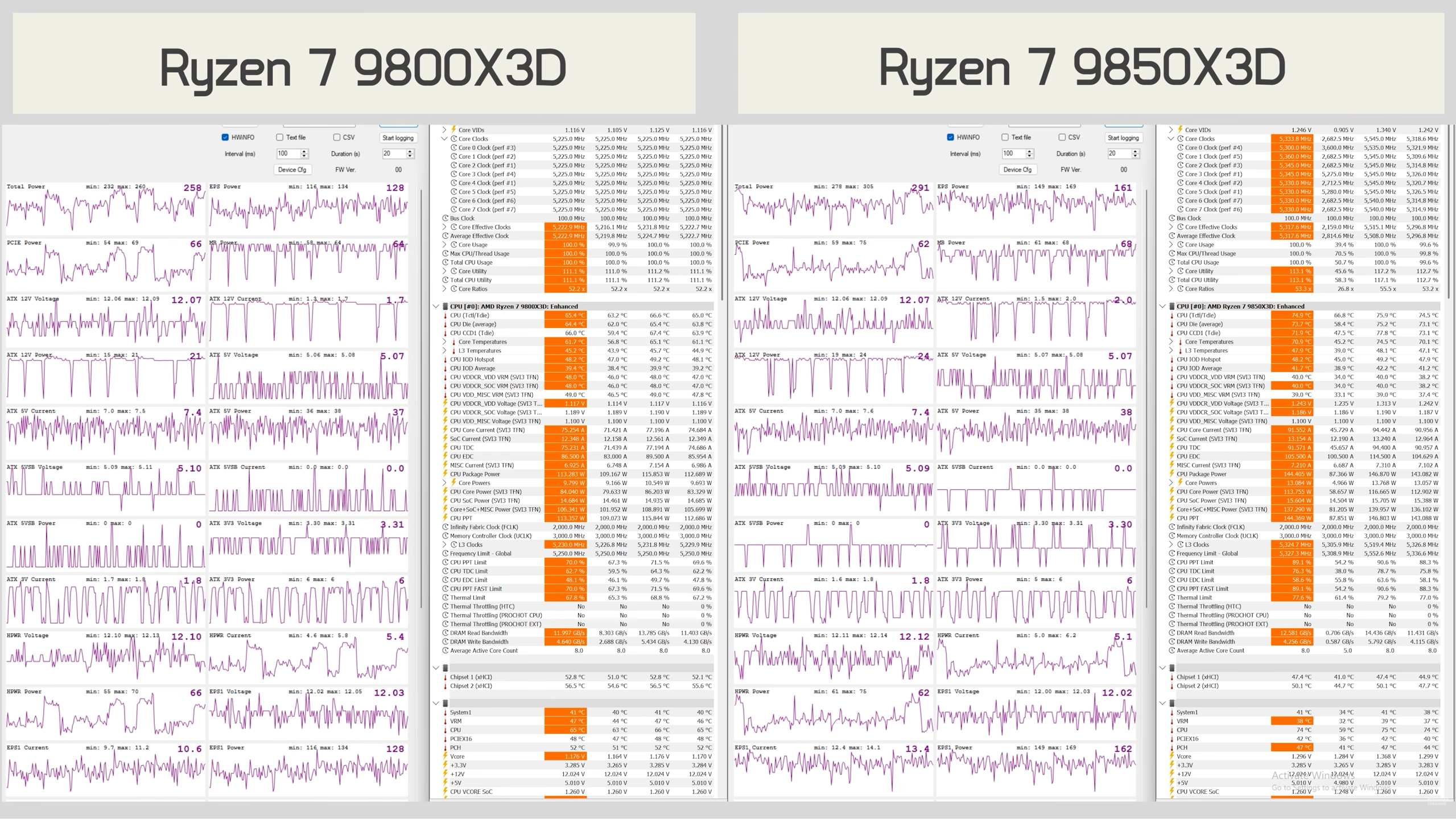This screenshot has width=1456, height=819.
Task: Click the Duration (s) field in the 9850X3D panel
Action: [x=1117, y=154]
